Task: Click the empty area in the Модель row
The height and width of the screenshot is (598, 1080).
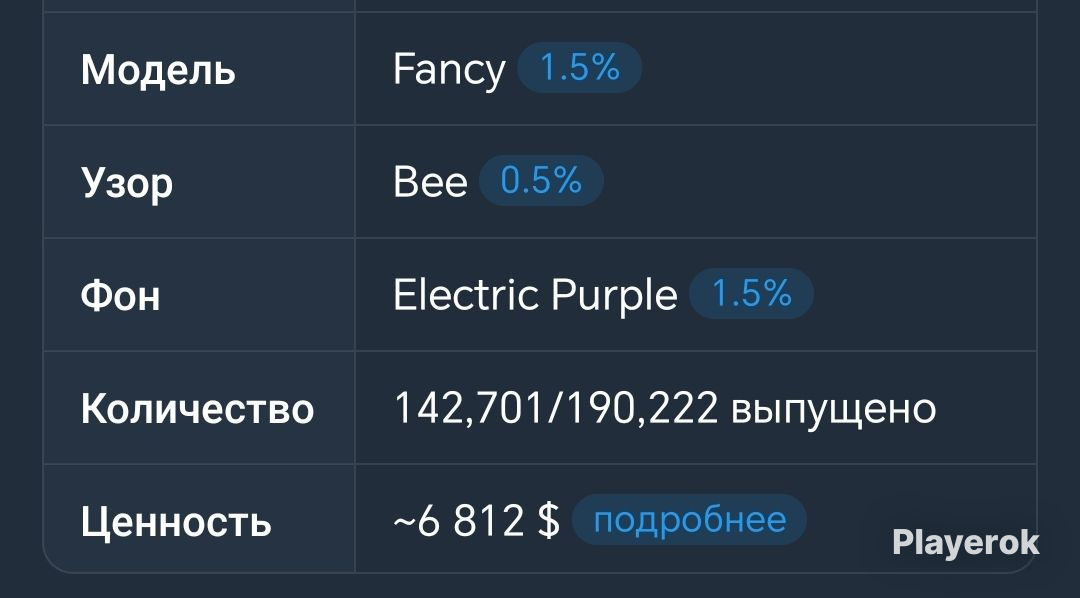Action: 837,69
